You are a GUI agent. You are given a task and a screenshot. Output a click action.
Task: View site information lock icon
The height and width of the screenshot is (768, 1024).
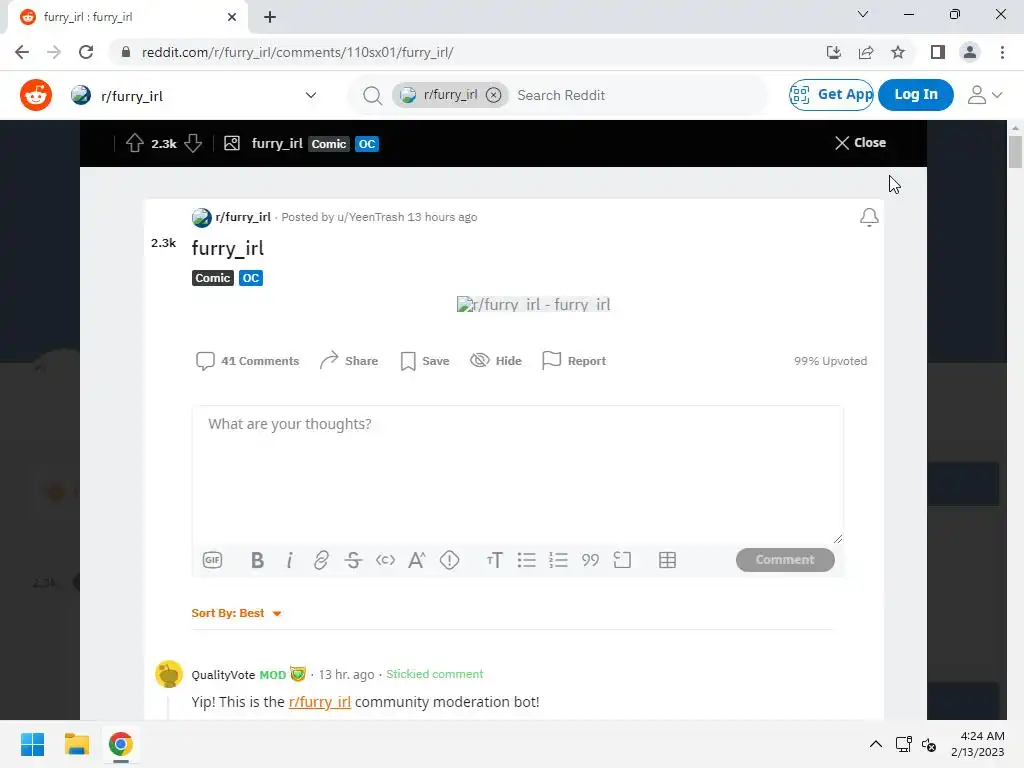[x=126, y=52]
